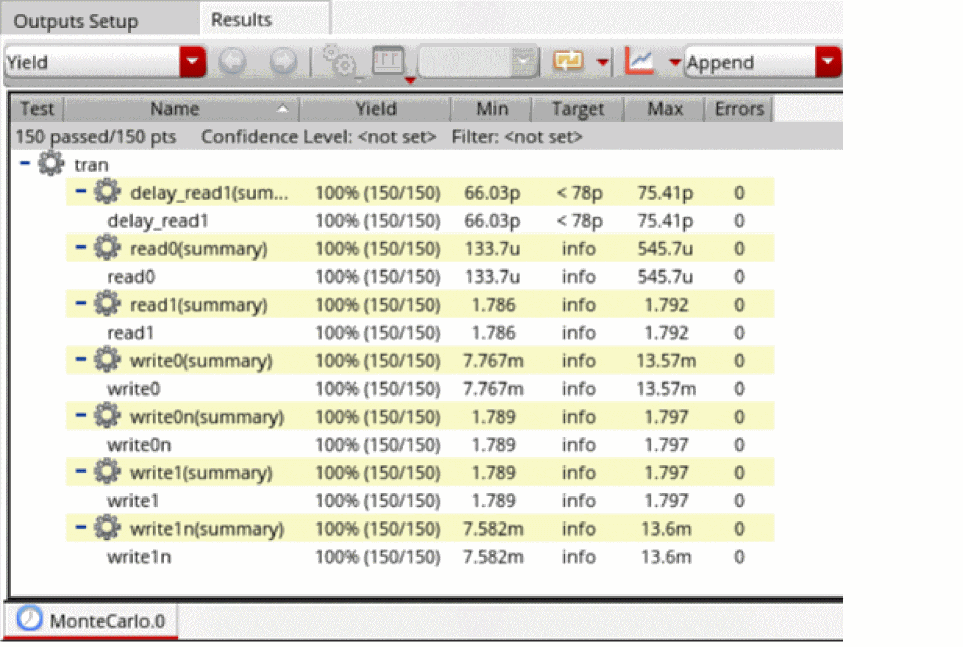Open the gears configuration icon in toolbar
The width and height of the screenshot is (963, 647).
pos(342,62)
